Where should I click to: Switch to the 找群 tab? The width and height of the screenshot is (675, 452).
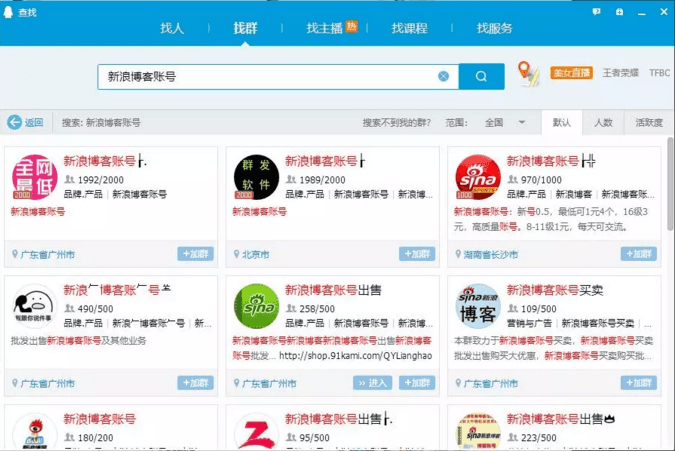[x=245, y=28]
